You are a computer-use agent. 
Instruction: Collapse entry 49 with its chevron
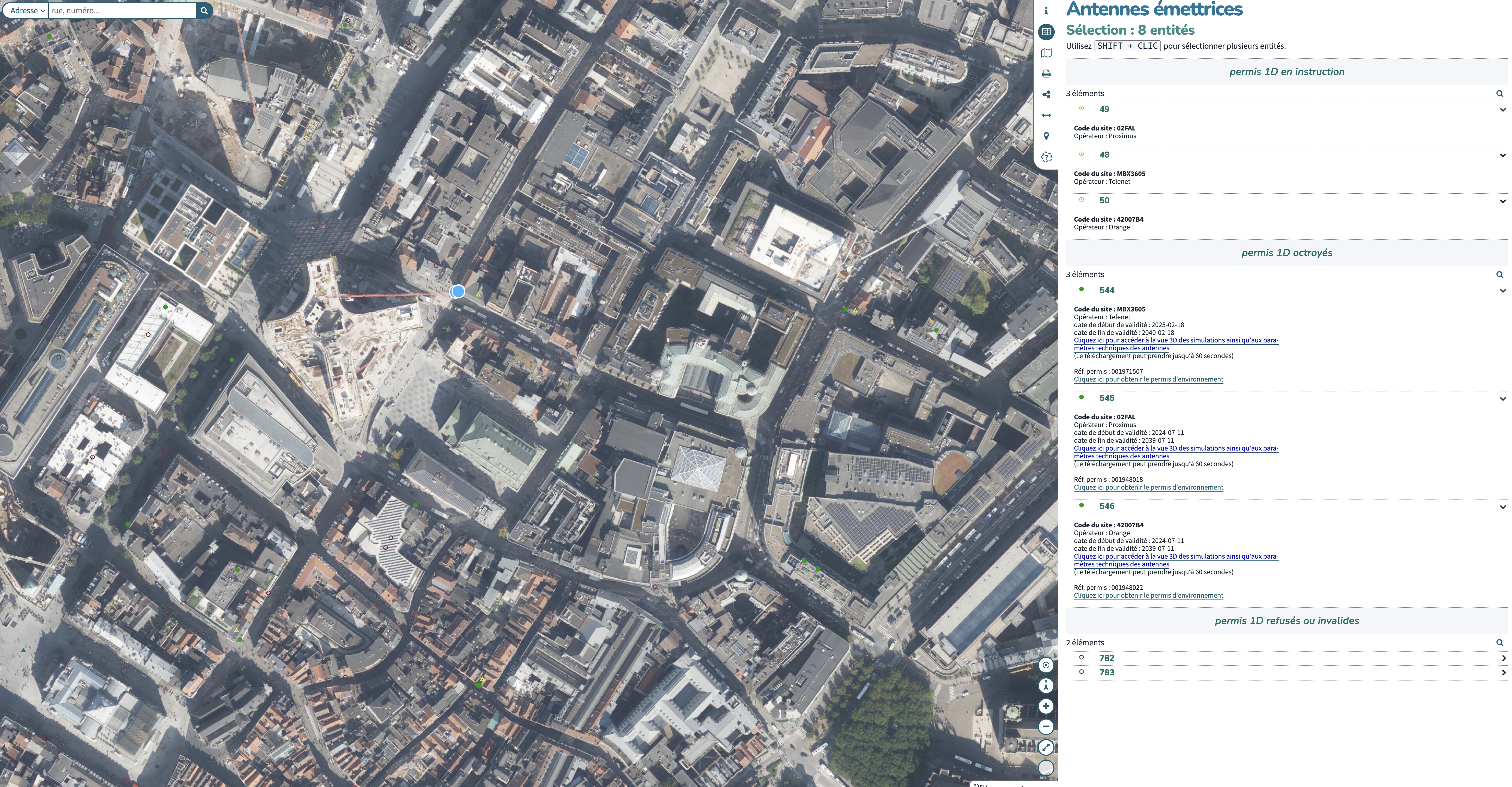(1502, 110)
